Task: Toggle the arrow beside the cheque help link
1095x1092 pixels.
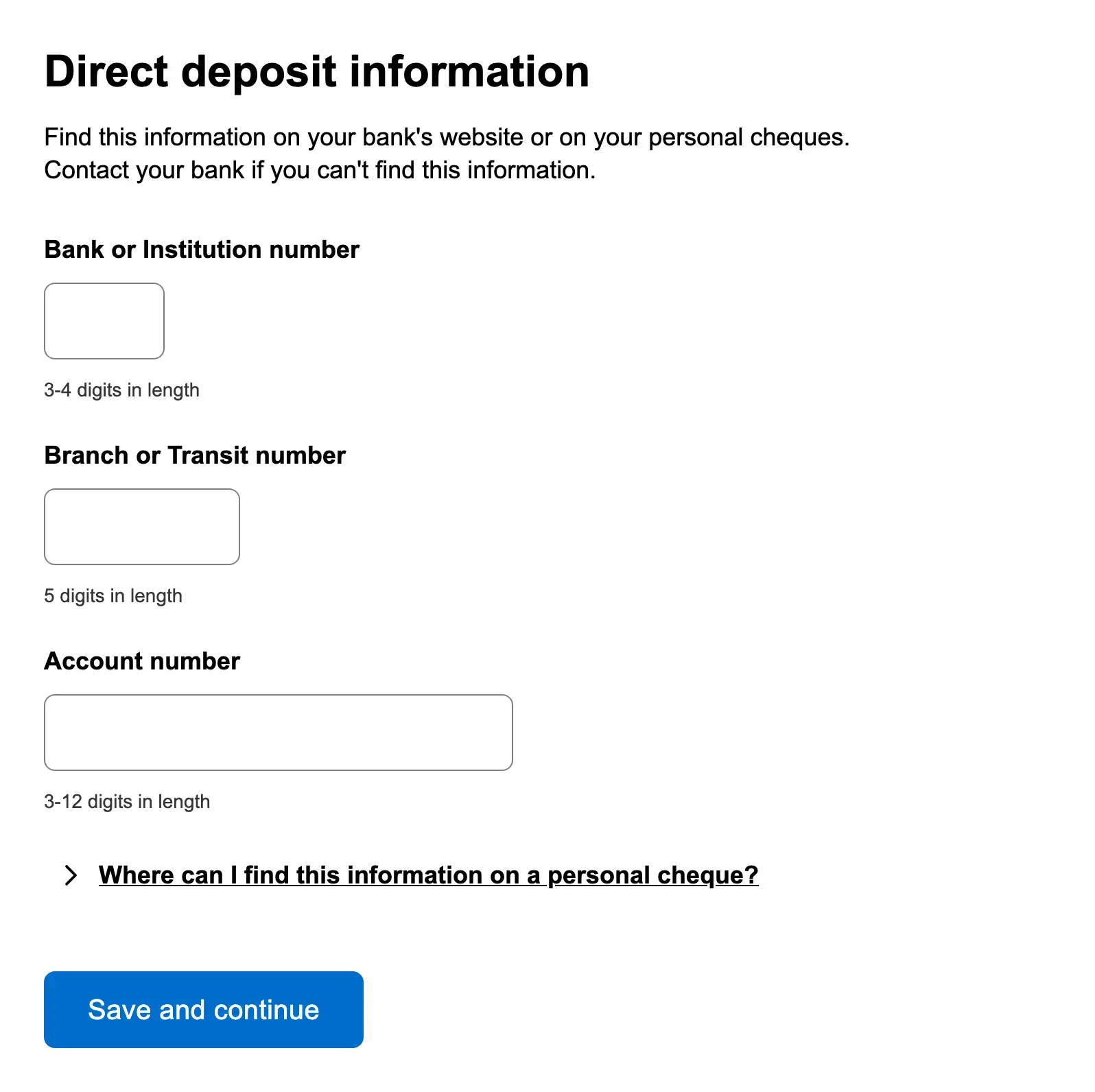Action: [71, 875]
